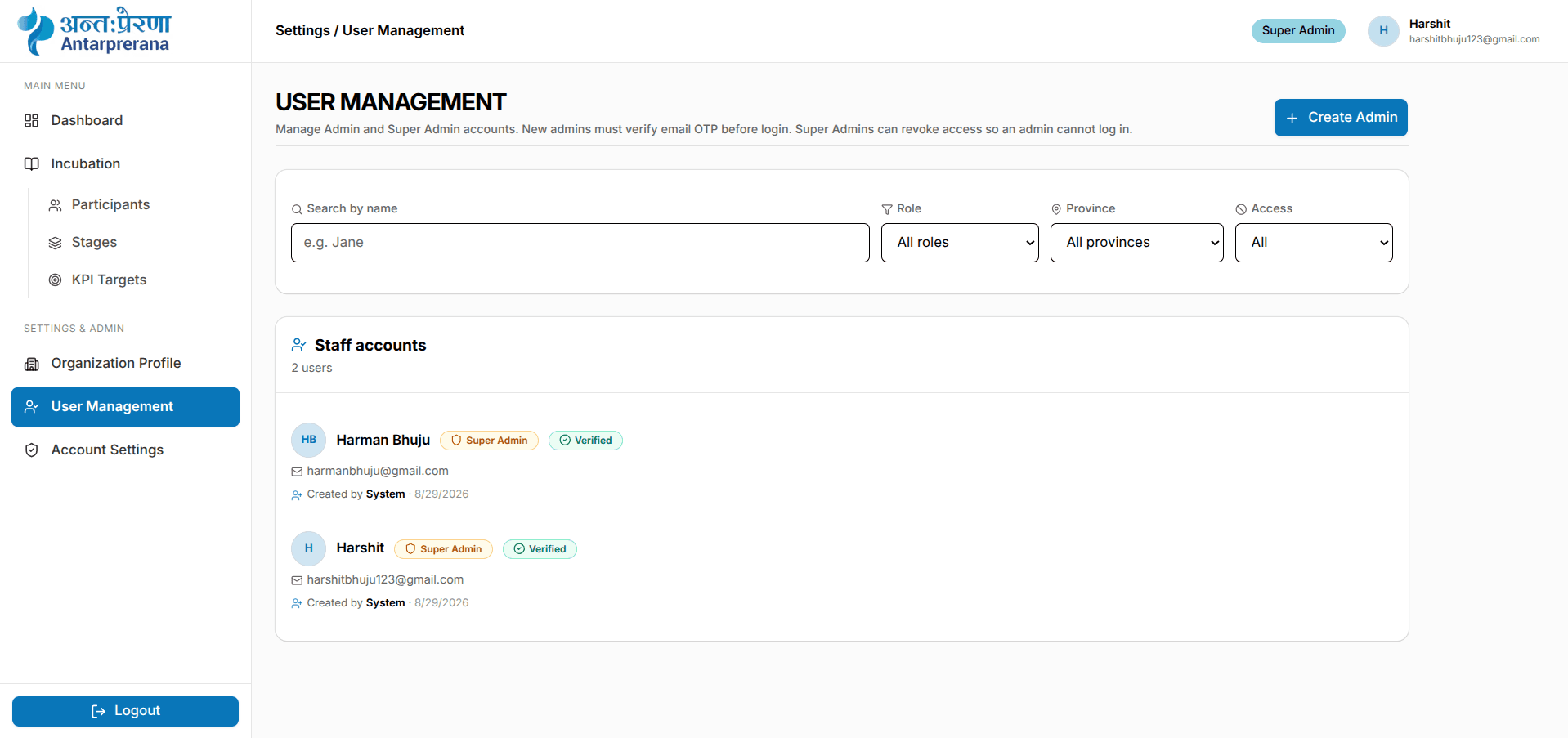Screen dimensions: 1568x738
Task: Click the Dashboard grid icon
Action: click(32, 121)
